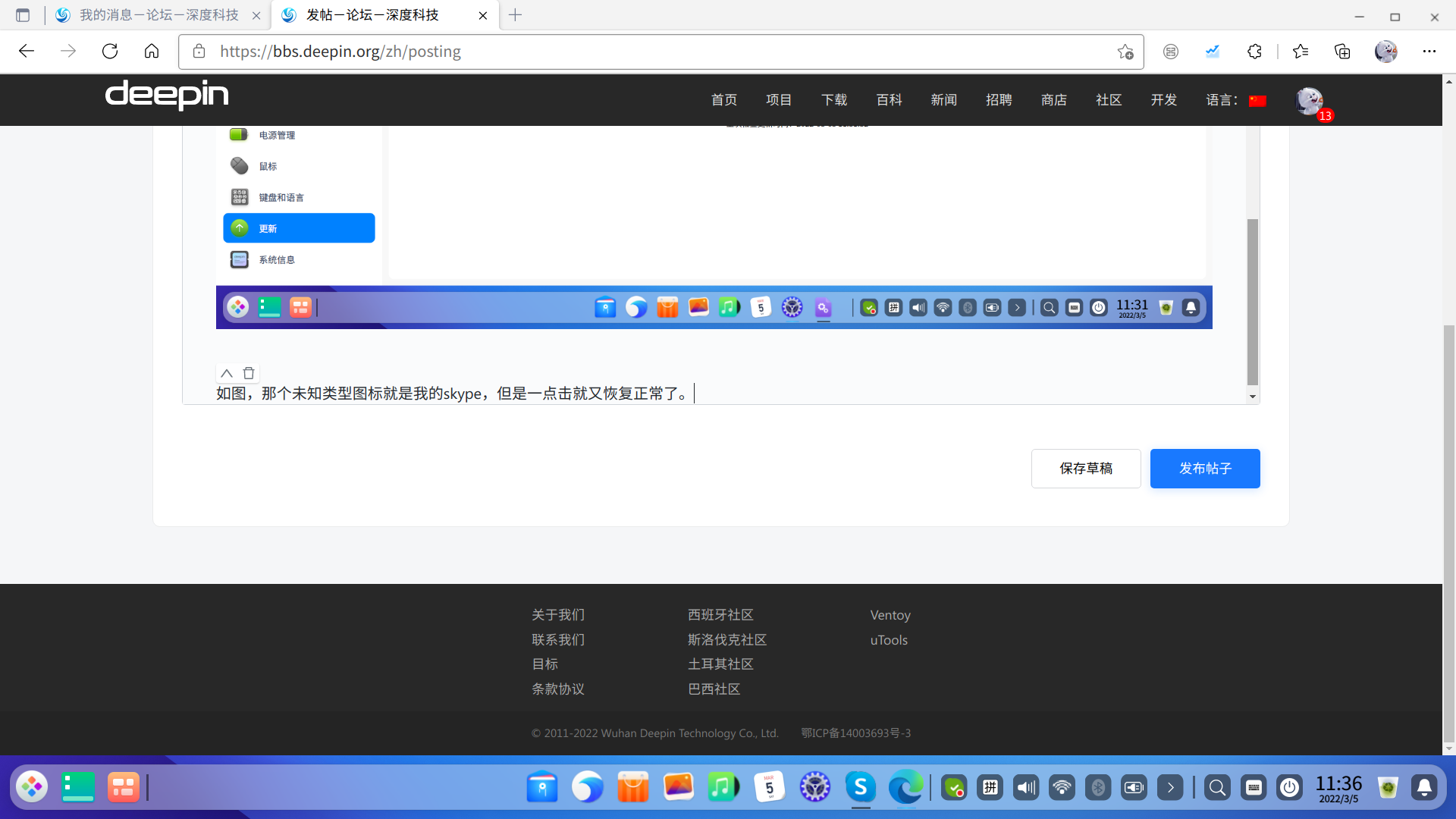Open browser extensions puzzle icon
The width and height of the screenshot is (1456, 819).
click(1254, 52)
